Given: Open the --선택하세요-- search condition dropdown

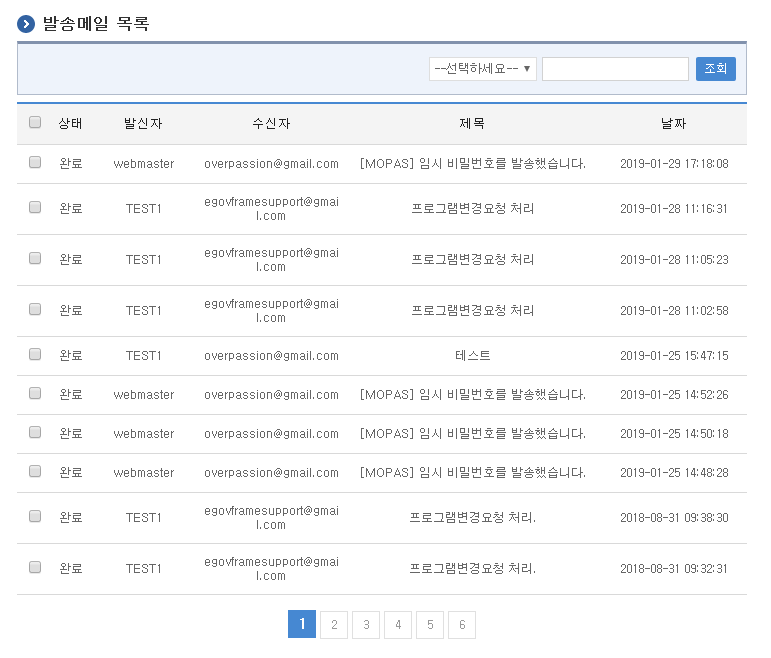Looking at the screenshot, I should pos(482,69).
